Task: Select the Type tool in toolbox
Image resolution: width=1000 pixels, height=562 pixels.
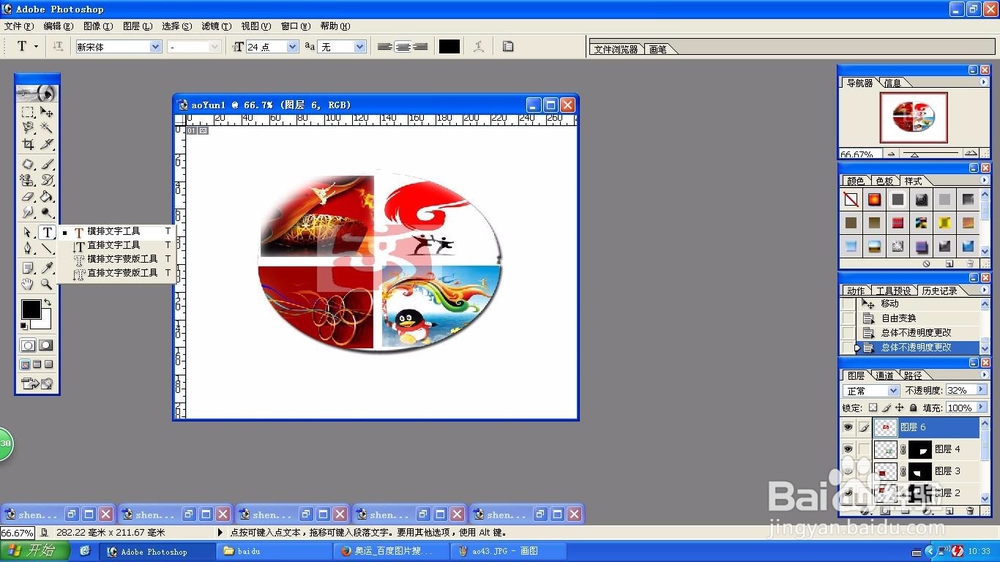Action: [47, 232]
